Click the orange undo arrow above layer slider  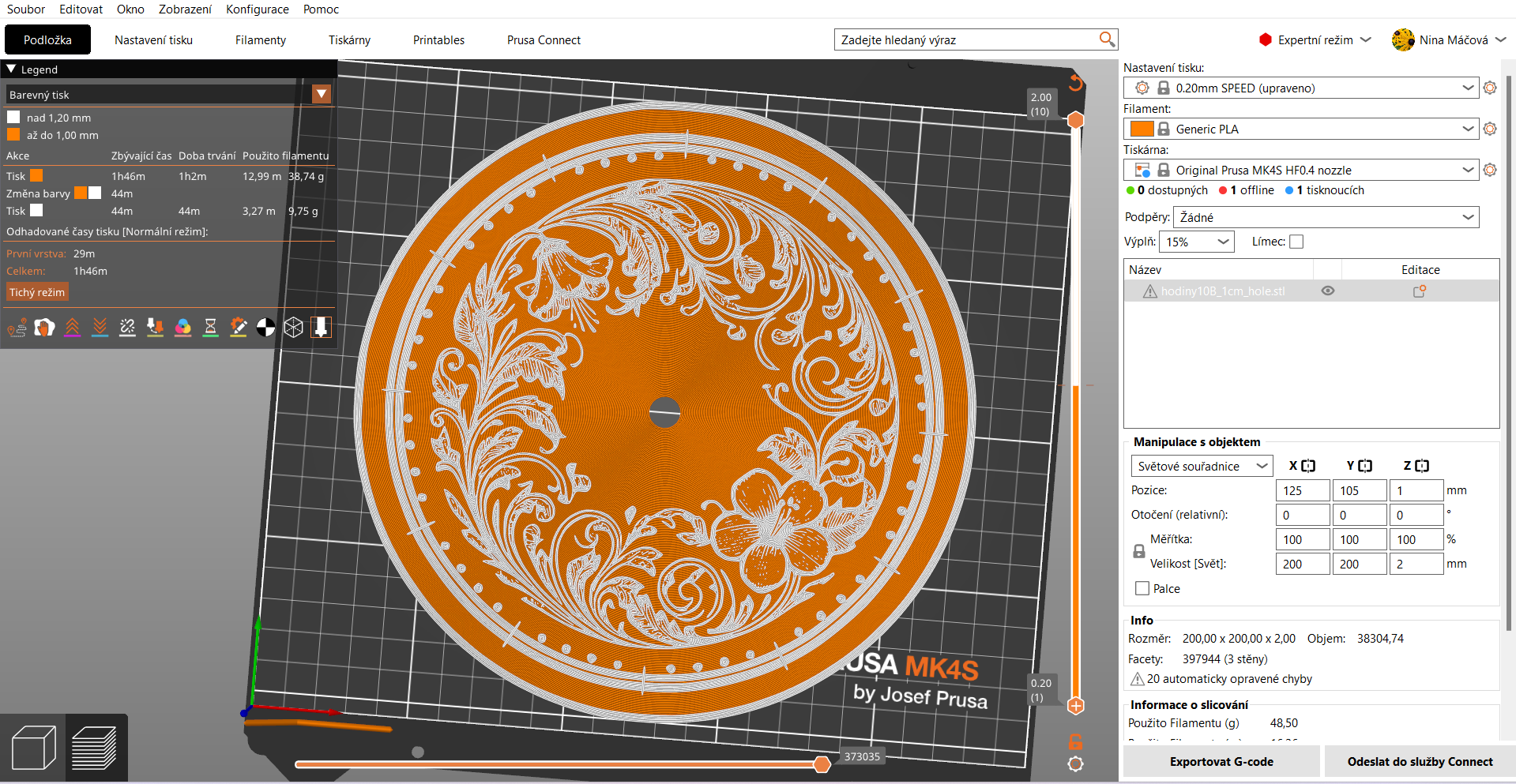click(1075, 82)
